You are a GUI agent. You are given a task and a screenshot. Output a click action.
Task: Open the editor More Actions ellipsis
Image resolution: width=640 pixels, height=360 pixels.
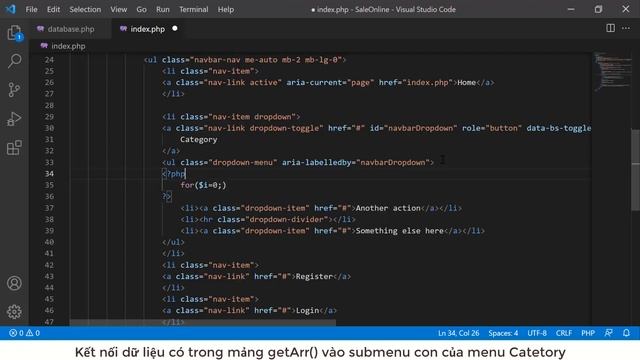626,28
